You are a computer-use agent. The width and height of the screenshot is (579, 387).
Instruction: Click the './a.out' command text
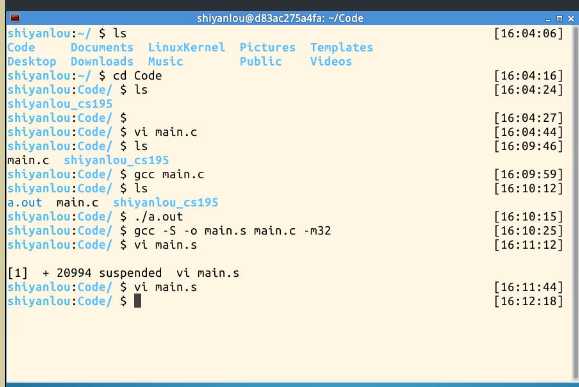pyautogui.click(x=158, y=216)
